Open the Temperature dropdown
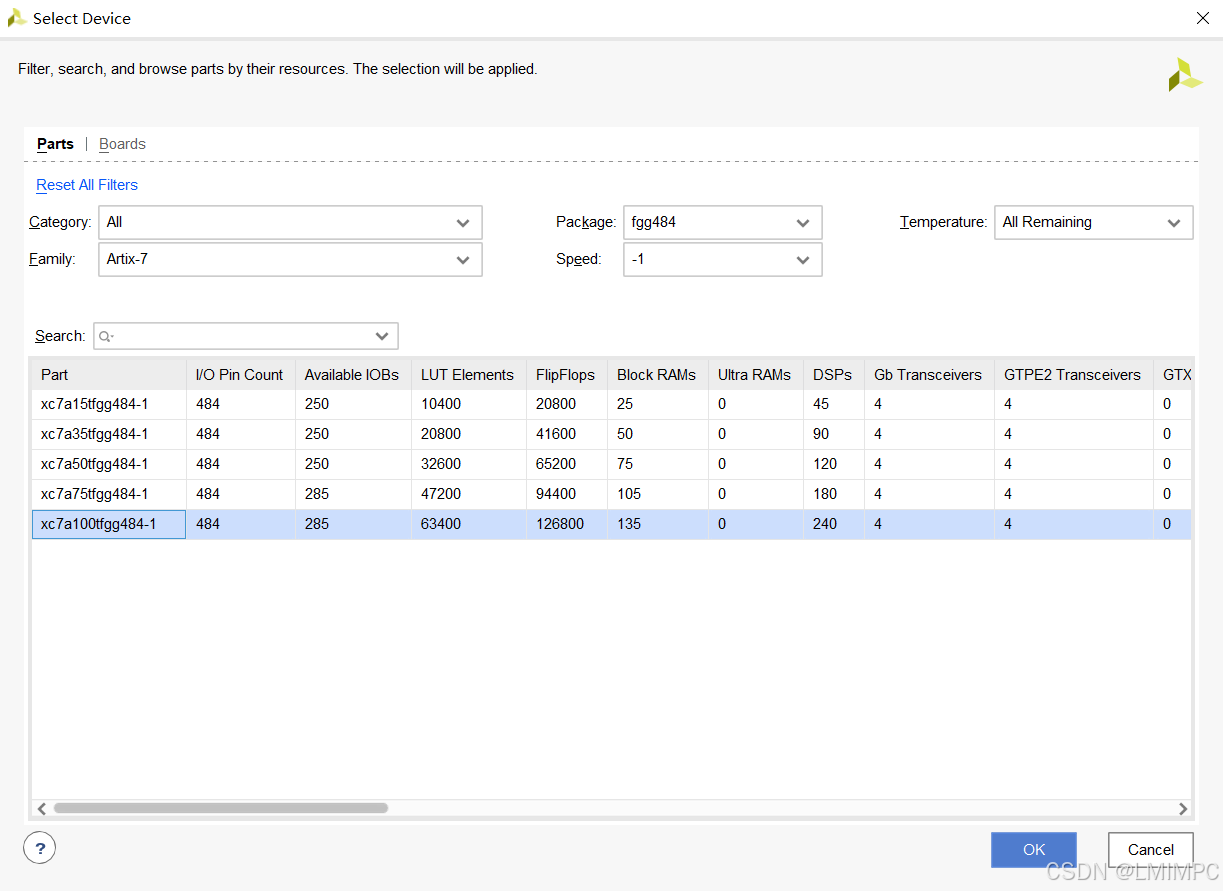This screenshot has width=1223, height=891. [x=1093, y=222]
